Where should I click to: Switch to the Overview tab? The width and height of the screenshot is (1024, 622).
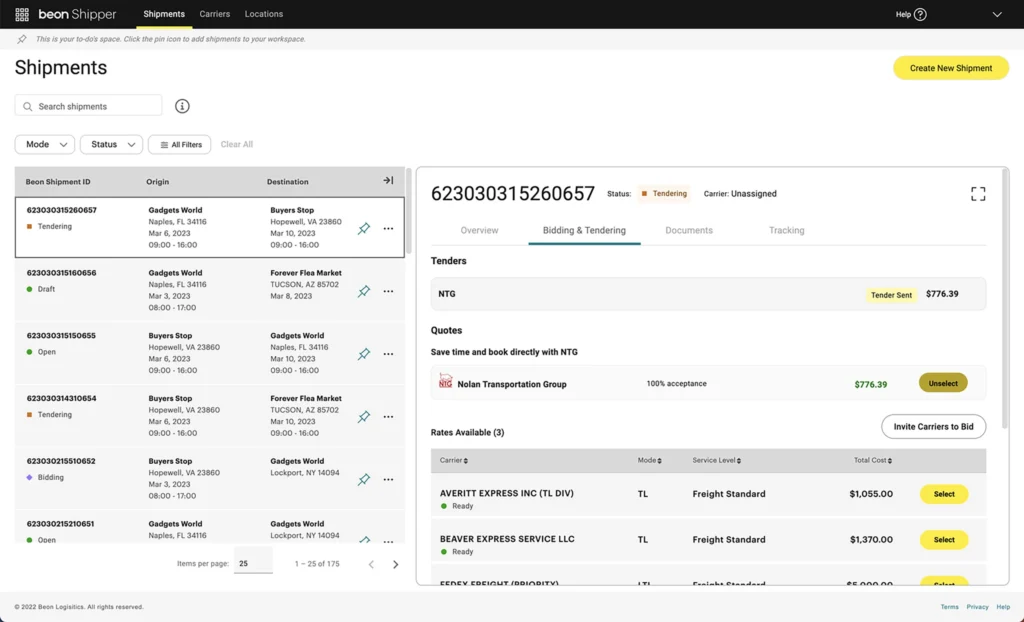tap(479, 231)
